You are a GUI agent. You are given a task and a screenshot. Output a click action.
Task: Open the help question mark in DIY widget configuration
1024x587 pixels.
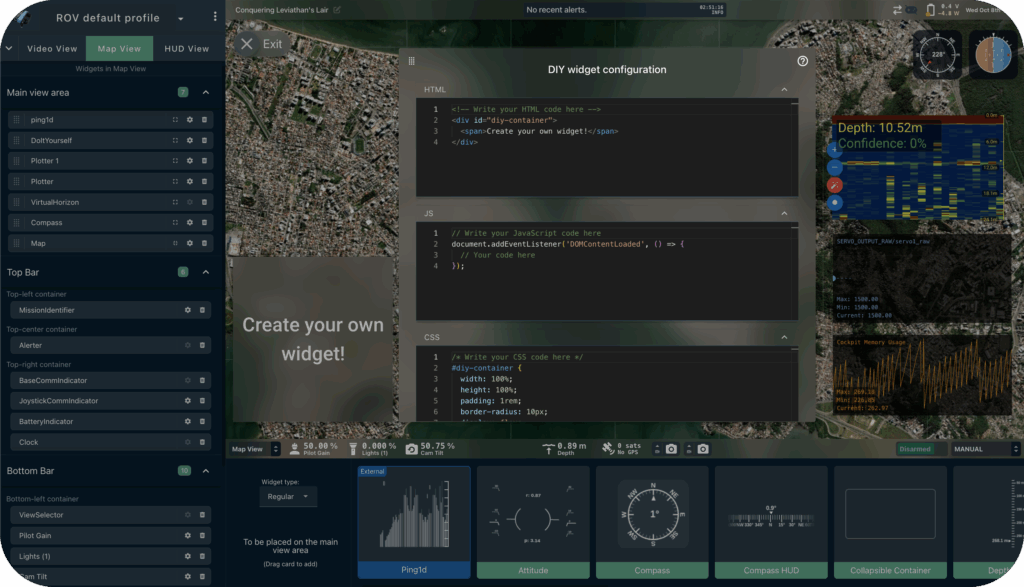802,61
